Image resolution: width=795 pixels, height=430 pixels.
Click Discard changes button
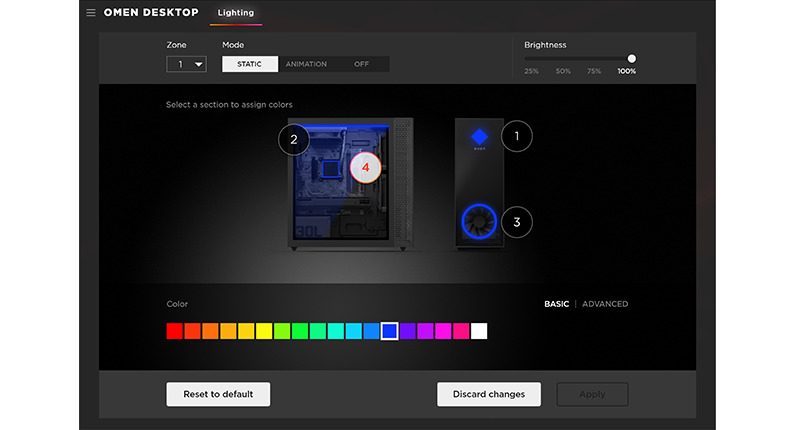click(x=488, y=394)
